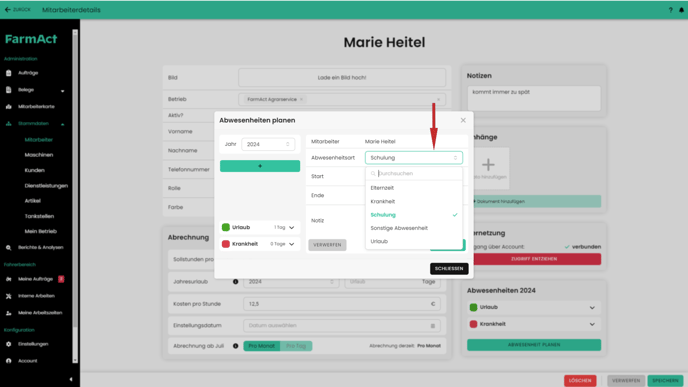This screenshot has width=688, height=387.
Task: Click the info icon beside Jahresurlaub
Action: click(236, 282)
